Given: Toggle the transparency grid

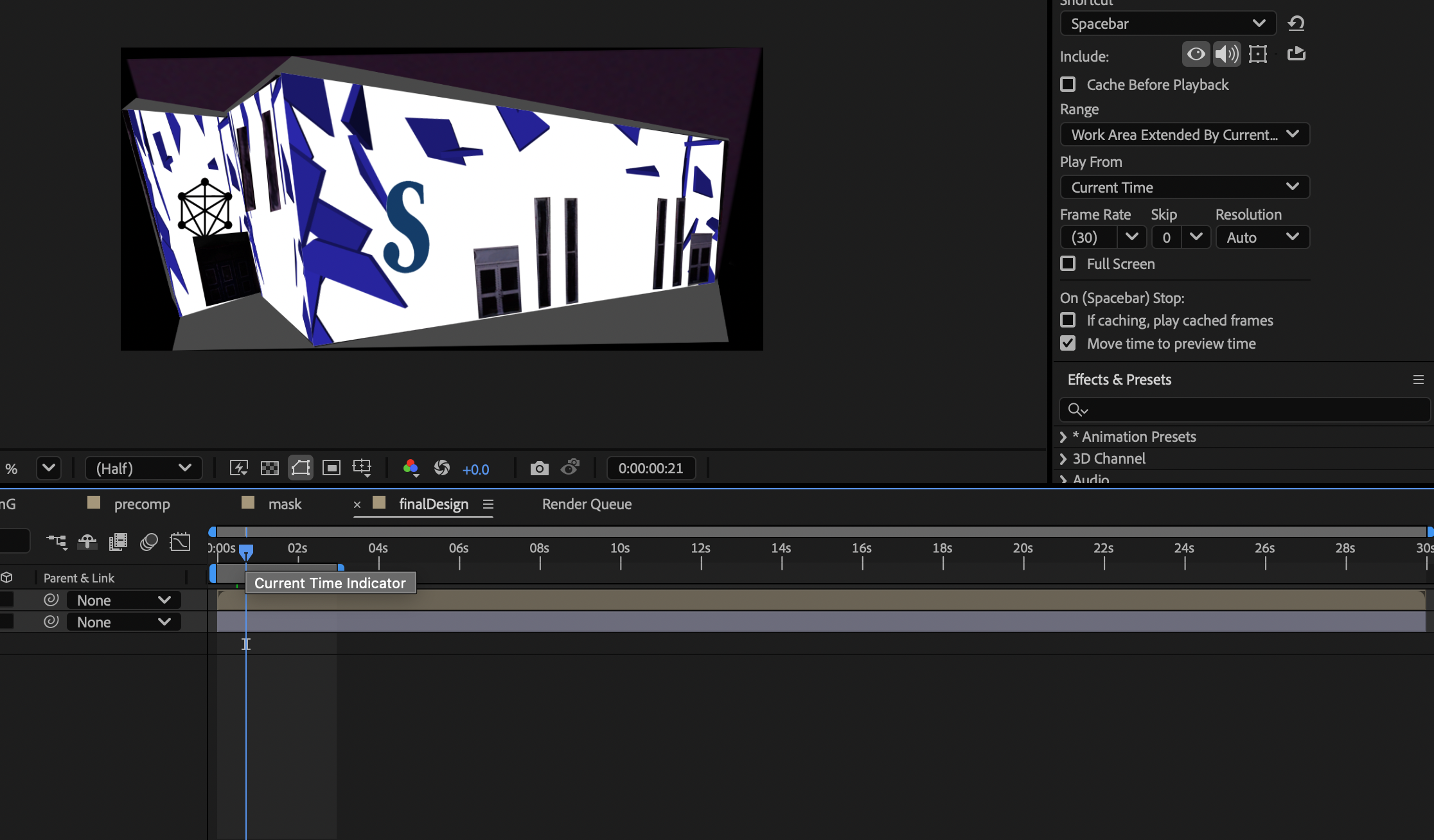Looking at the screenshot, I should (269, 468).
